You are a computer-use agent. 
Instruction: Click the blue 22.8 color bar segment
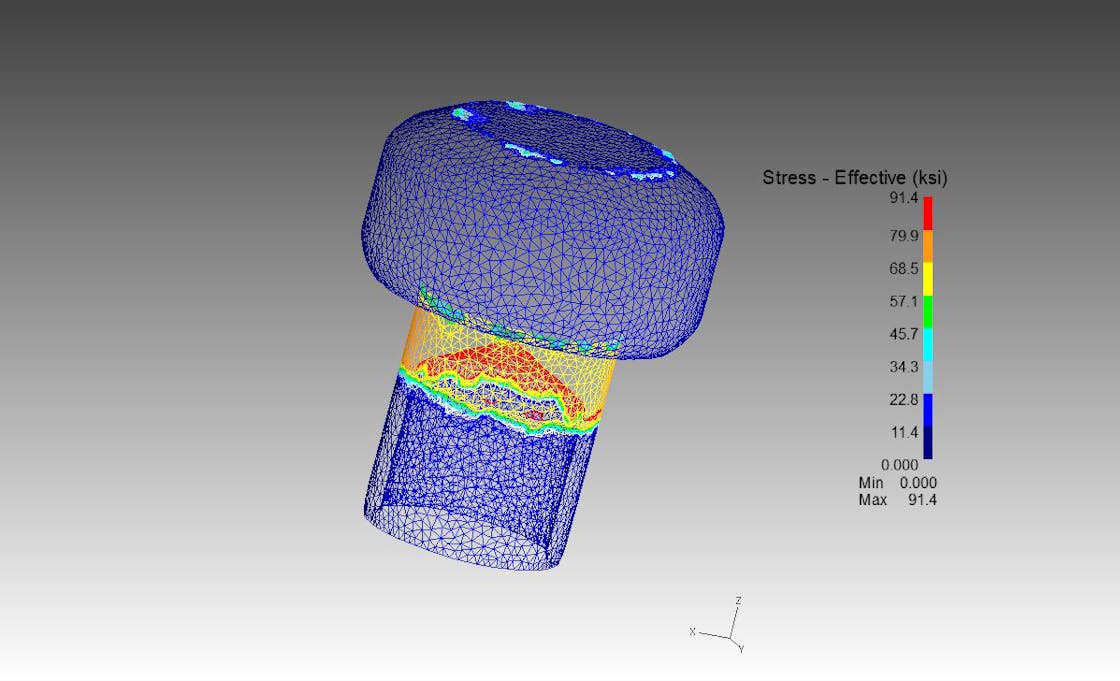click(x=926, y=410)
